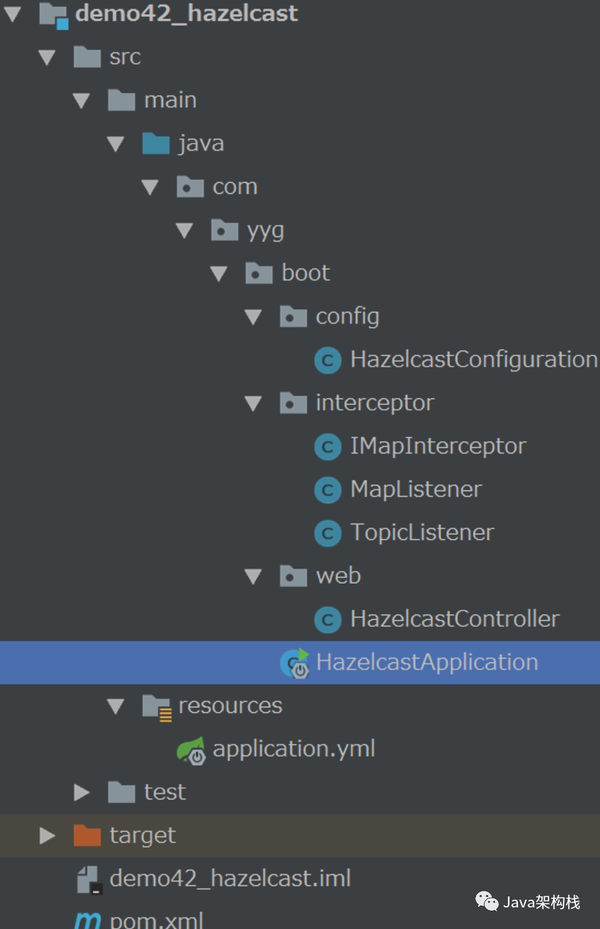Click the MapListener class icon
The image size is (600, 929).
tap(327, 489)
